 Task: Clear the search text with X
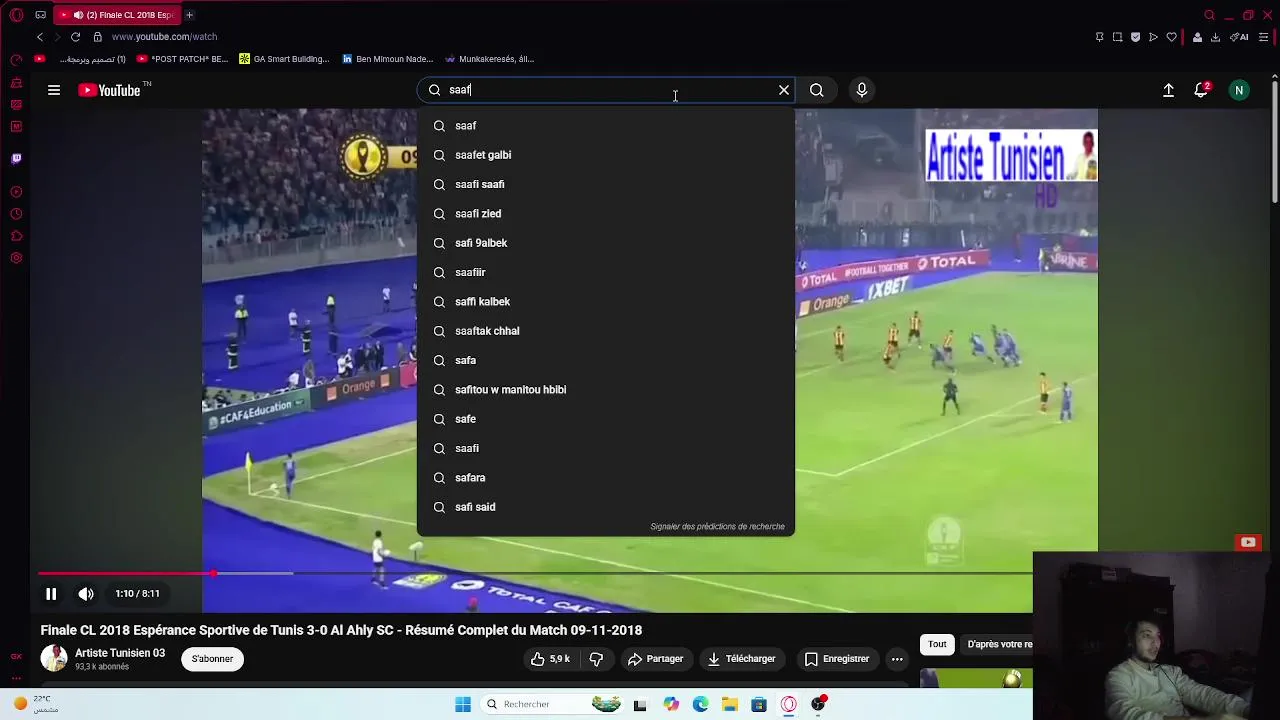click(784, 90)
